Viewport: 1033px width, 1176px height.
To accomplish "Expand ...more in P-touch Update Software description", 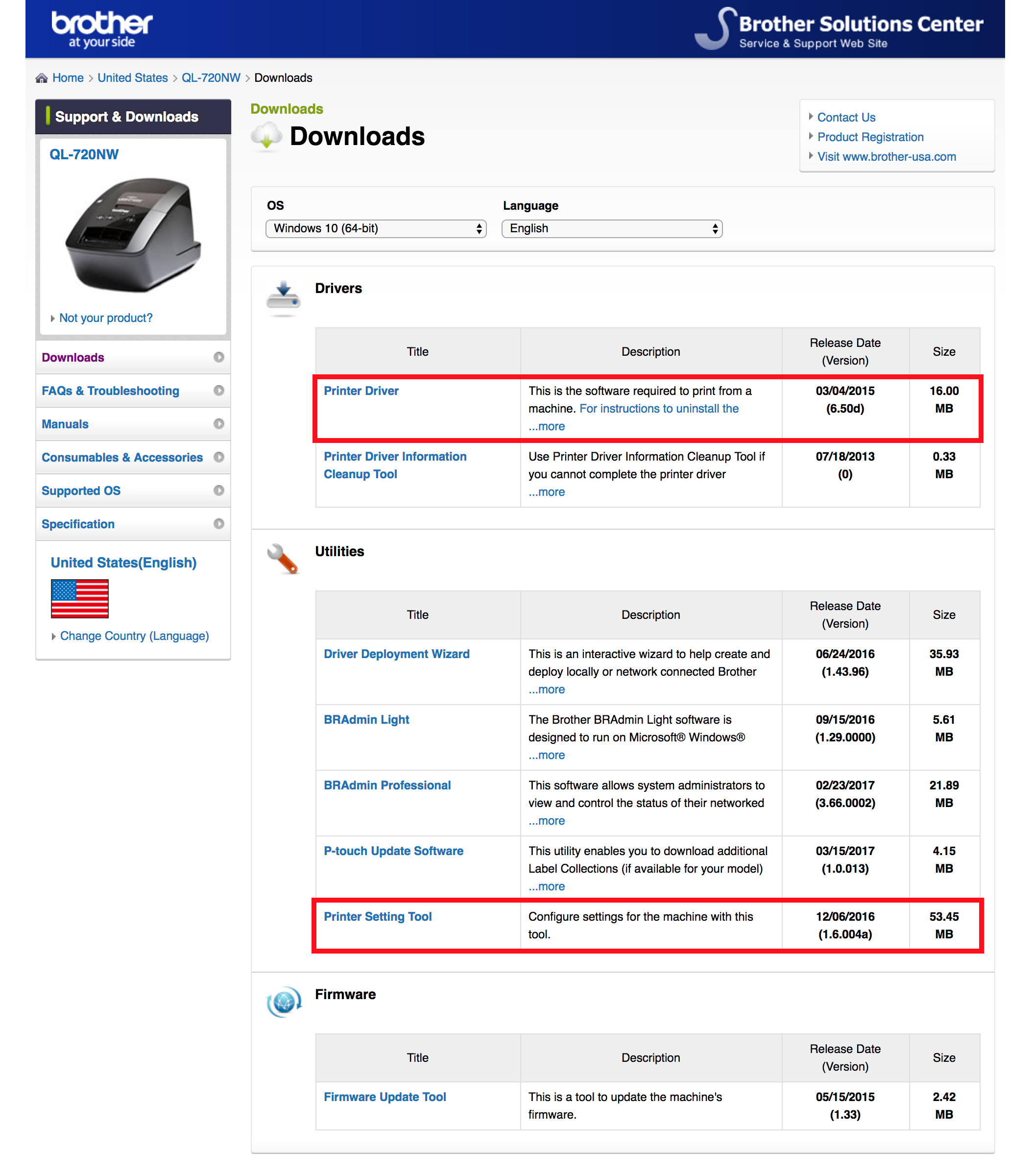I will tap(547, 886).
